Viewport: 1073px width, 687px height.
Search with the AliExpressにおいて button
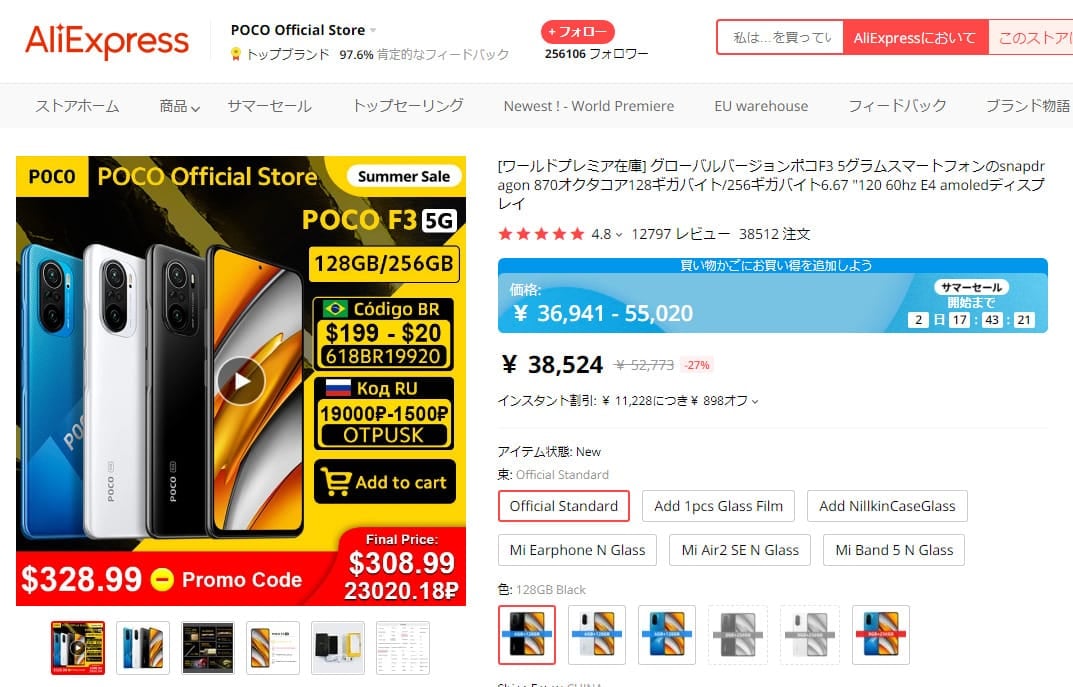tap(915, 38)
